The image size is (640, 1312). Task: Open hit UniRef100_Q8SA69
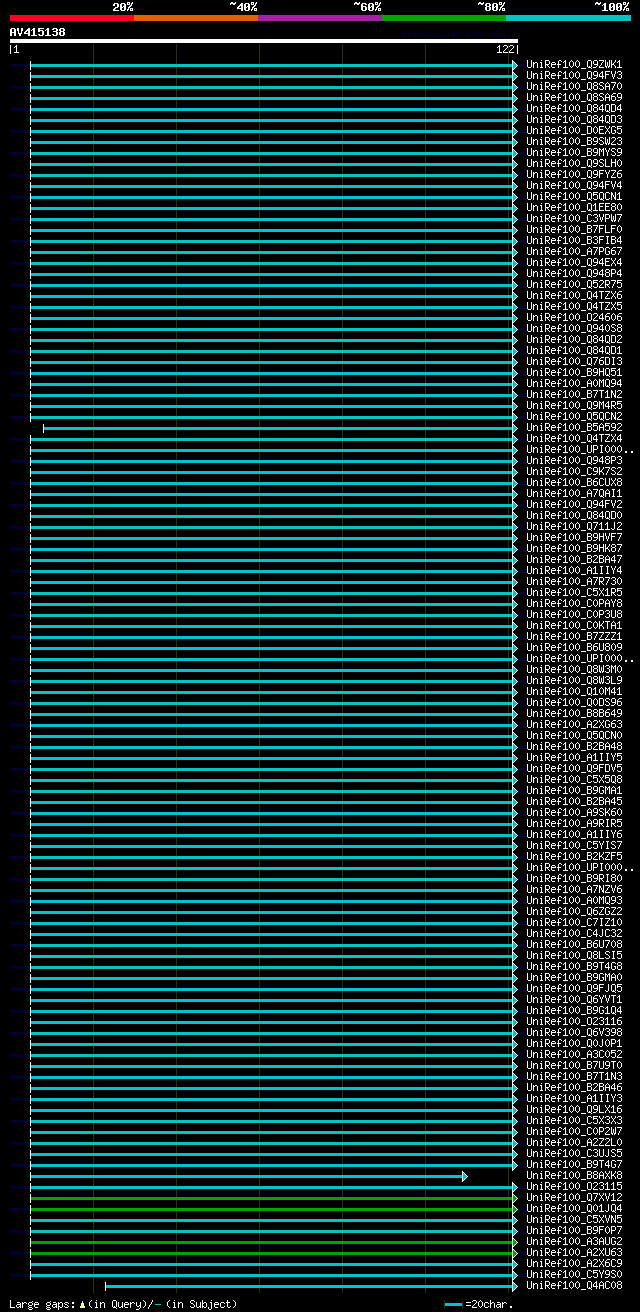coord(574,98)
